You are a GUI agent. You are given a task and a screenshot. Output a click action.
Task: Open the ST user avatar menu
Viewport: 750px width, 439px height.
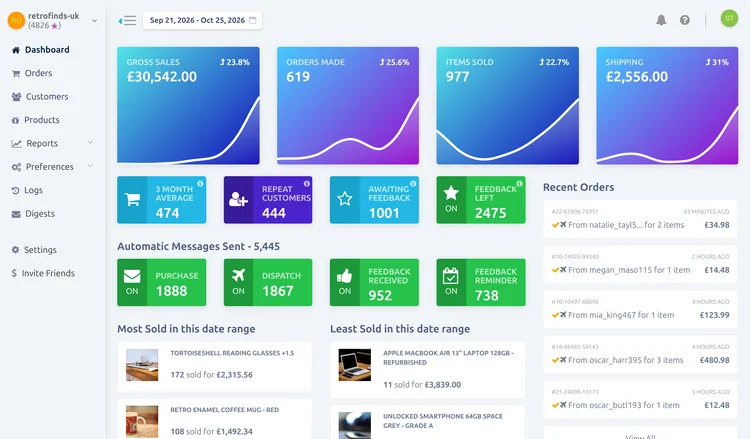729,18
